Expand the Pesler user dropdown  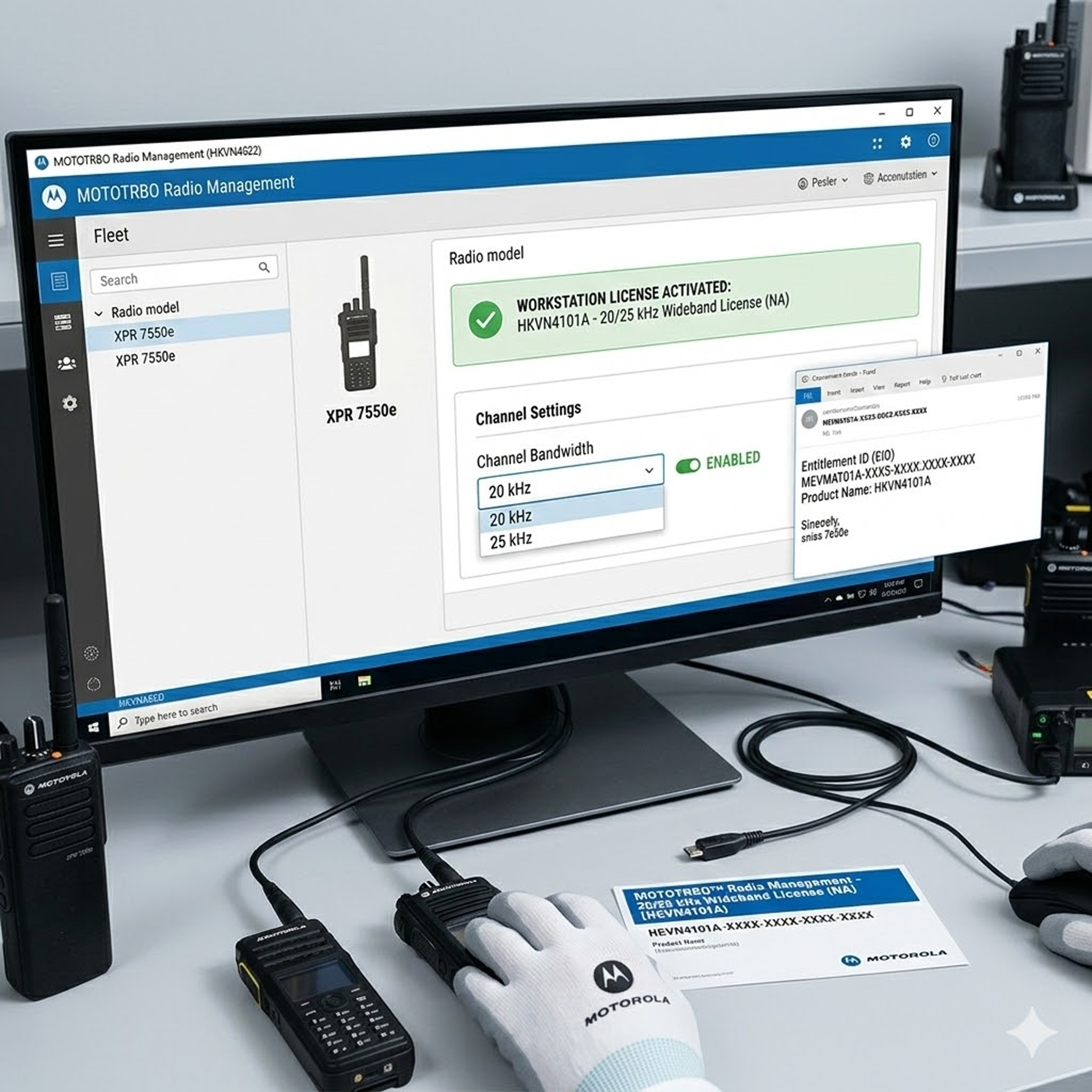(823, 182)
